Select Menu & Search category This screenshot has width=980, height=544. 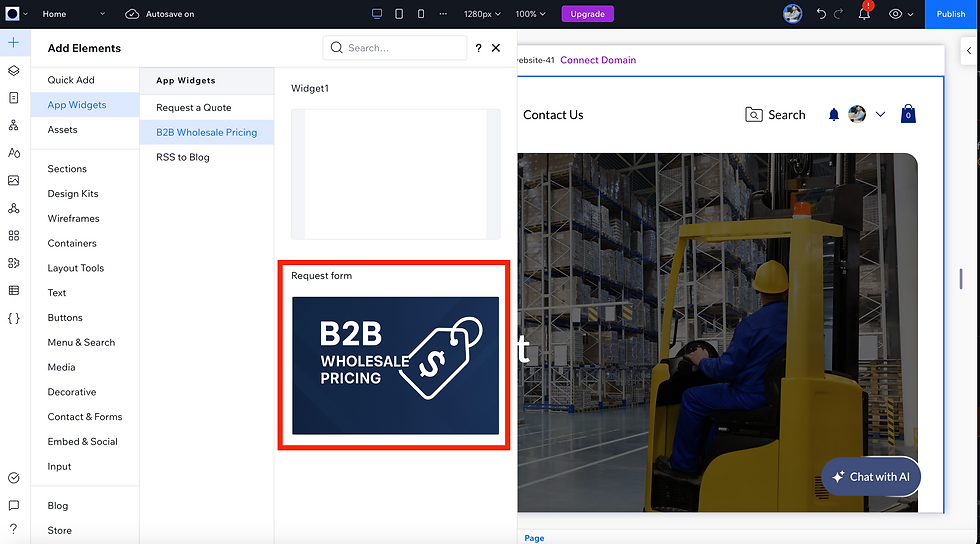coord(85,343)
